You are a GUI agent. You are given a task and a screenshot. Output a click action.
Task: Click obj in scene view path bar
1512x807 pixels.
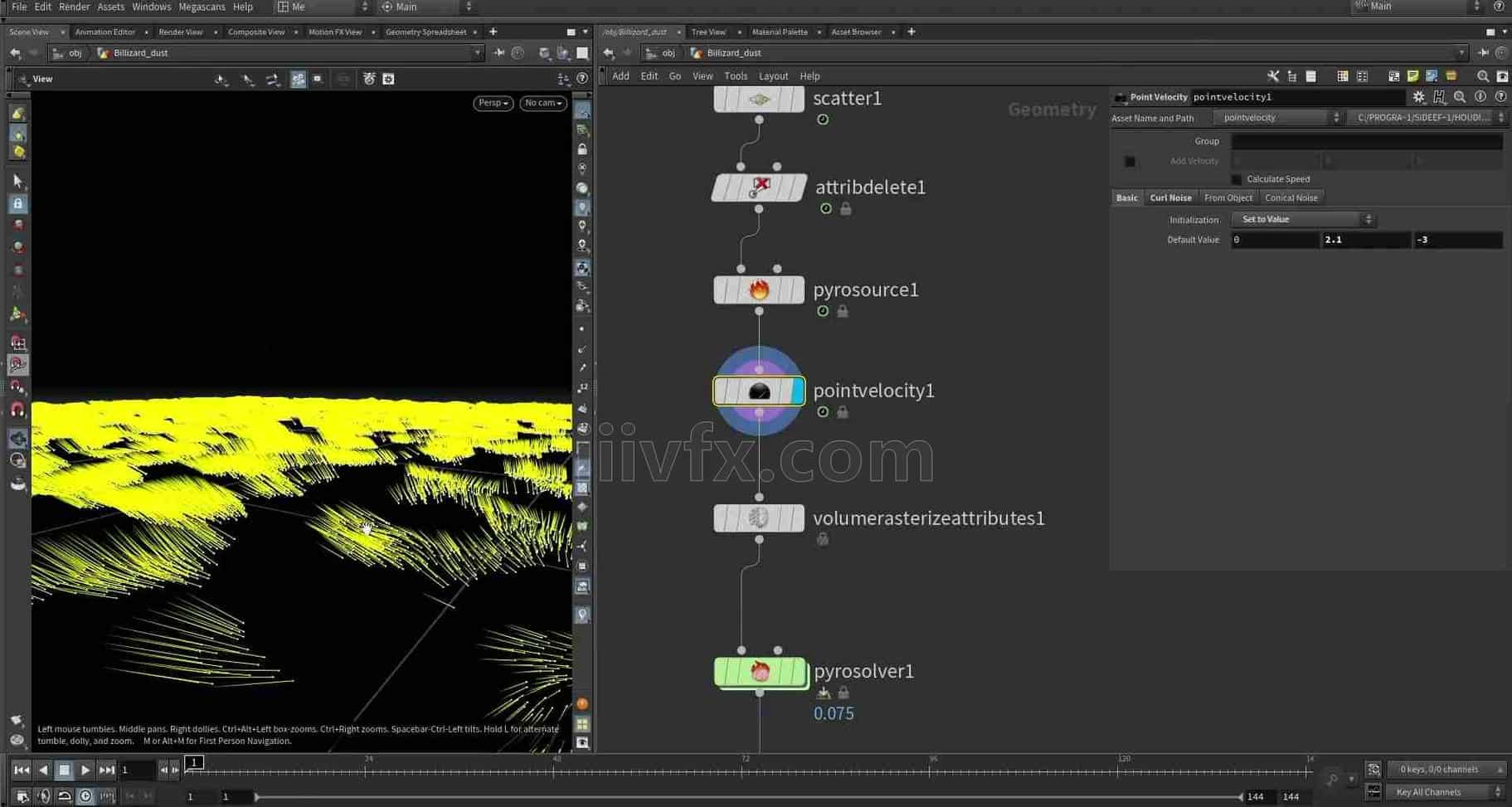pyautogui.click(x=75, y=53)
